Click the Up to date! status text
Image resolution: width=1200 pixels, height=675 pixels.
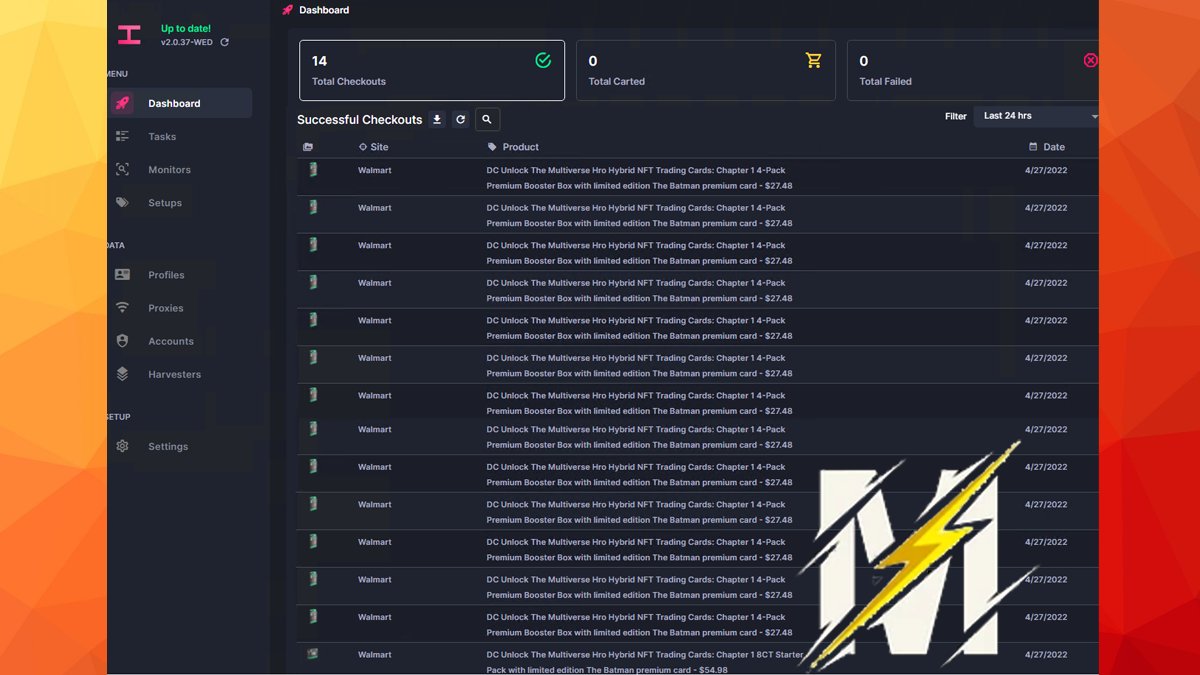pos(186,29)
